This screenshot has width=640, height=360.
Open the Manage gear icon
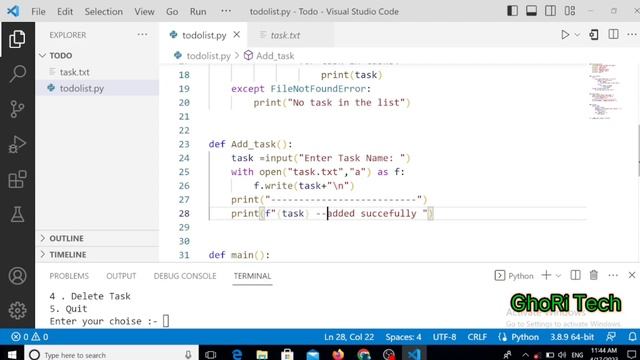[17, 311]
